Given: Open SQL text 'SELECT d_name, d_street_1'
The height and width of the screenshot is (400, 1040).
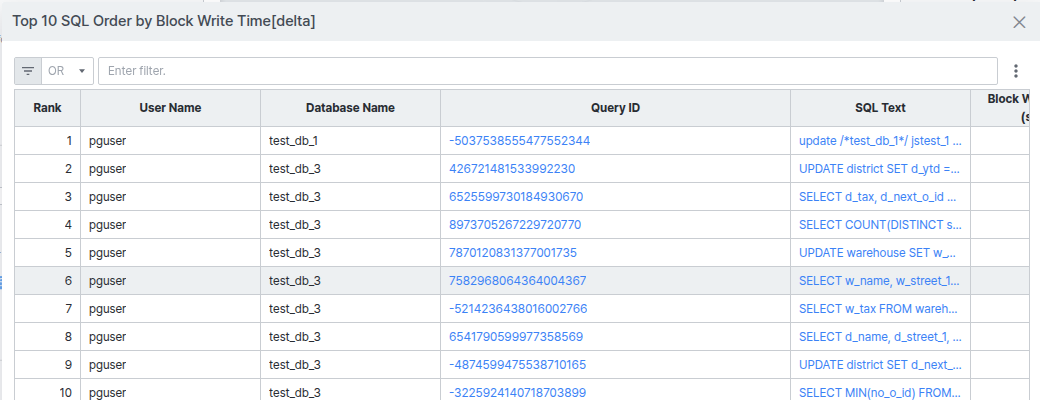Looking at the screenshot, I should point(880,337).
